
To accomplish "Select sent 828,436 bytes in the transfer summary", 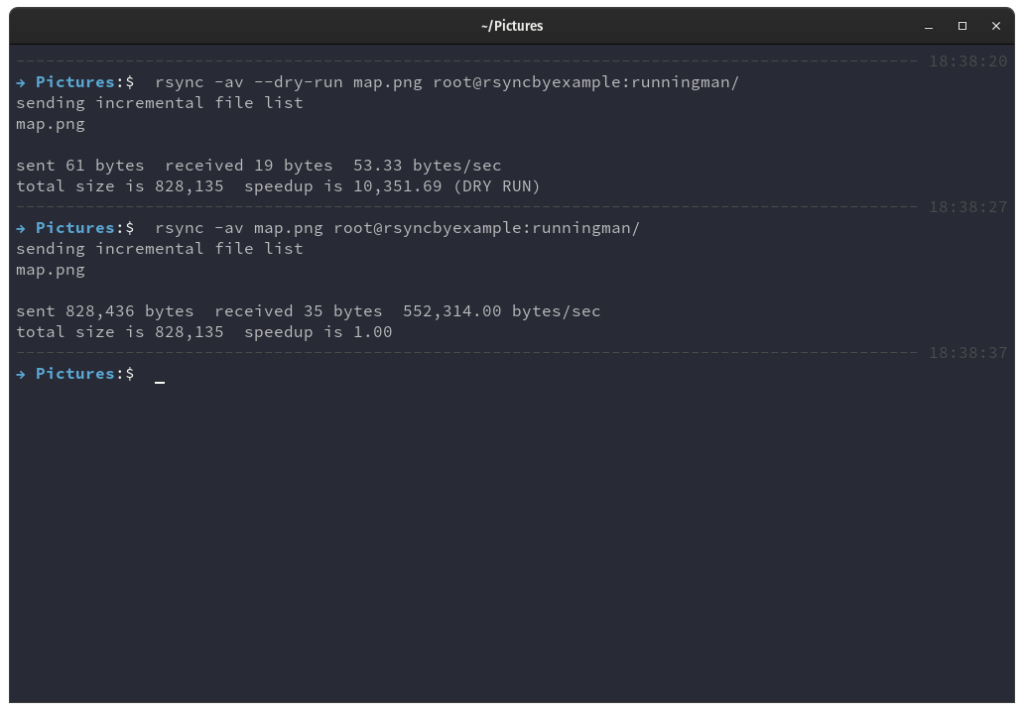I will [105, 311].
